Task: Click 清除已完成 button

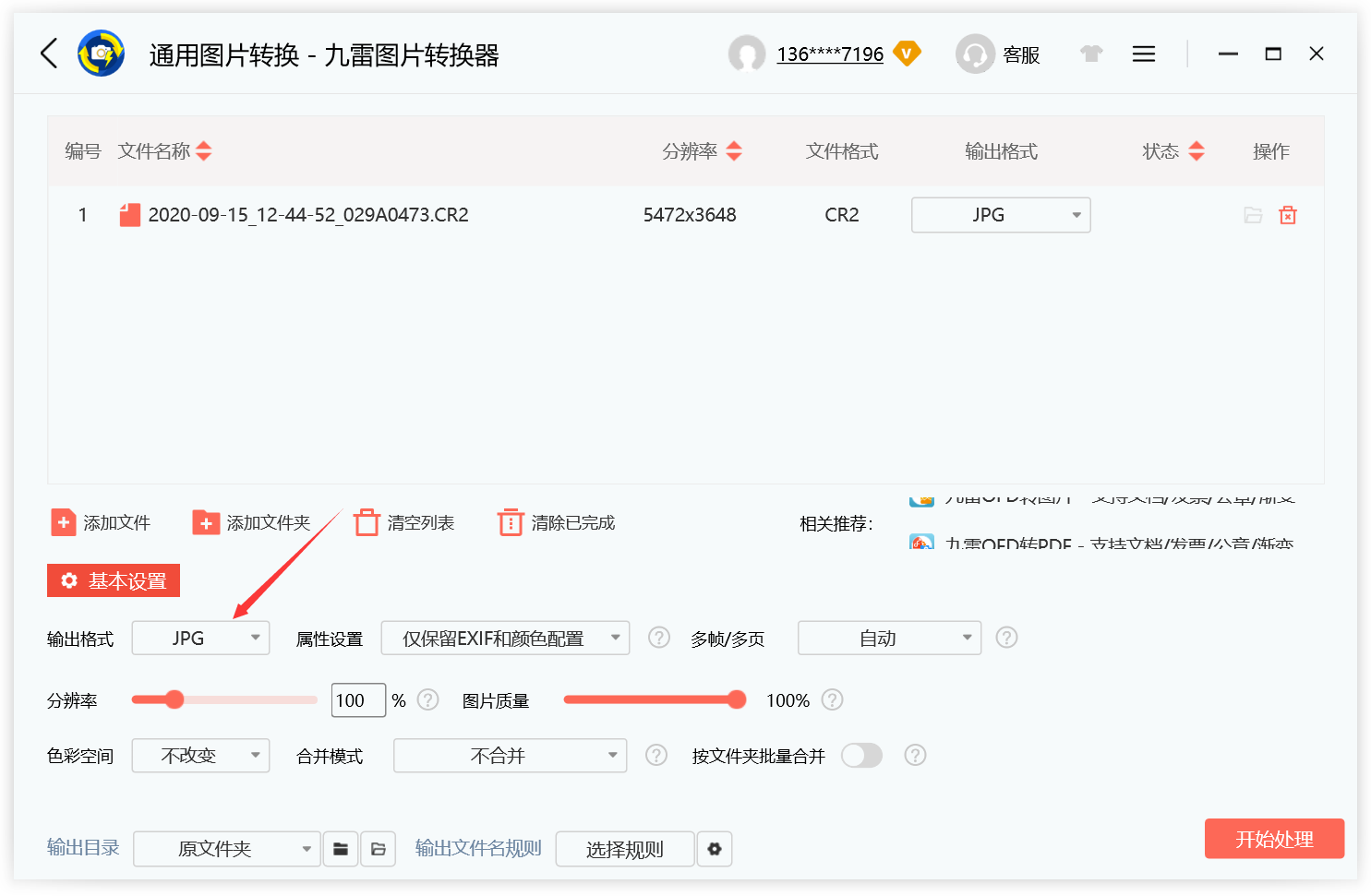Action: pos(556,523)
